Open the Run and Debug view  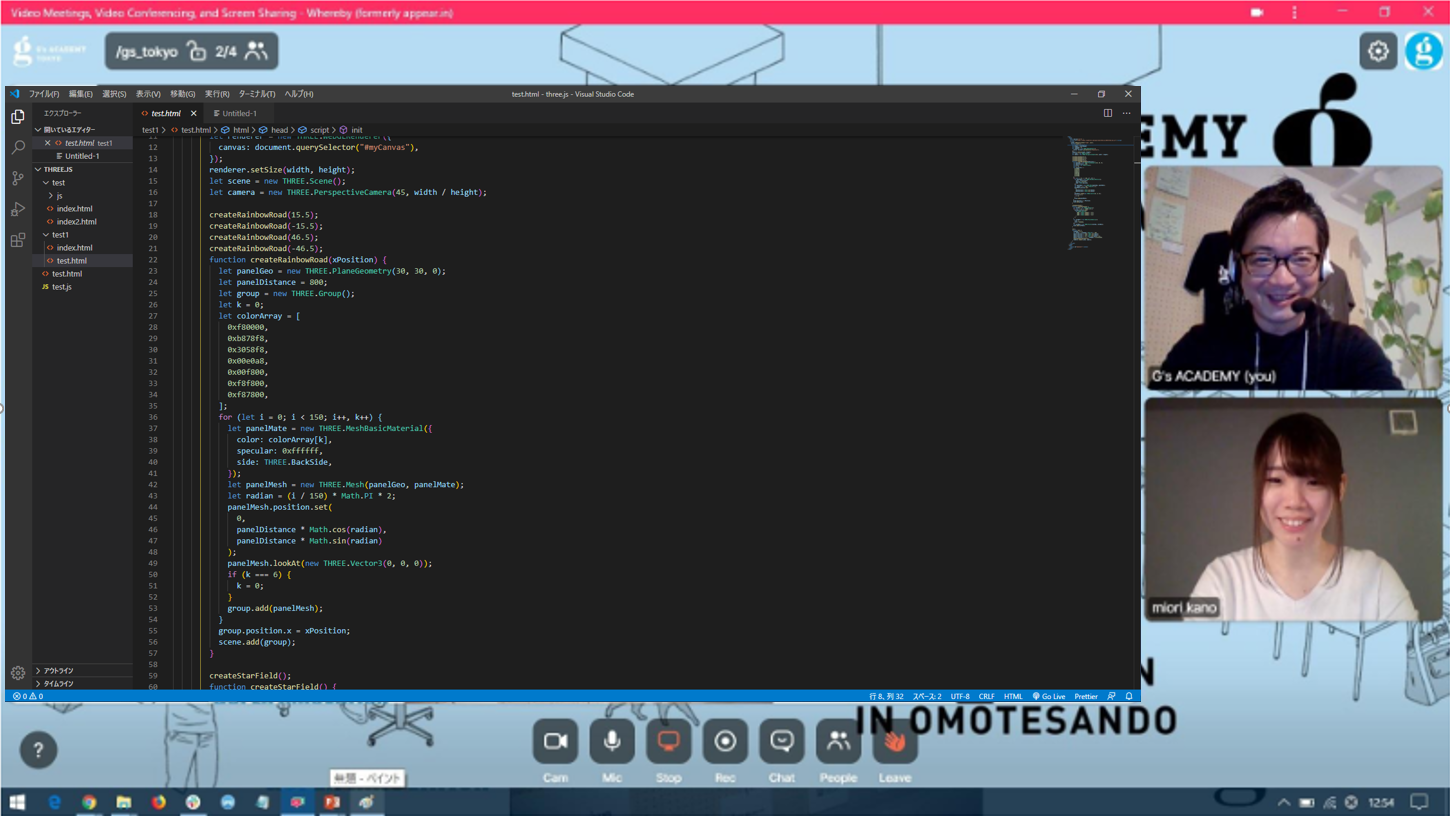pos(18,209)
